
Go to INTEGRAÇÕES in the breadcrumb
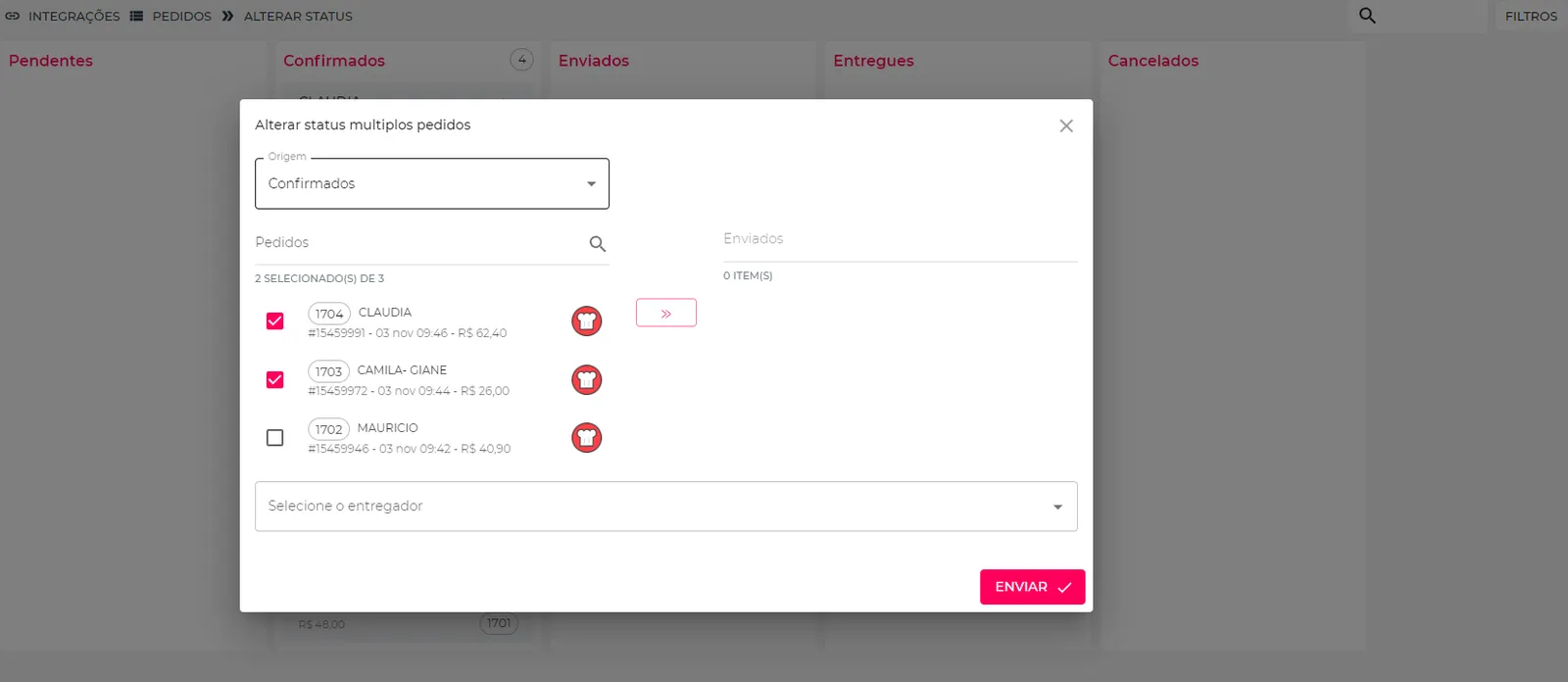click(x=74, y=16)
